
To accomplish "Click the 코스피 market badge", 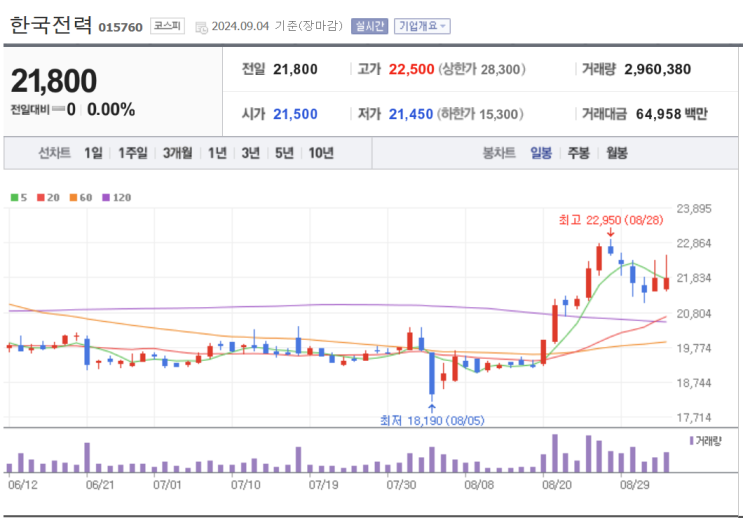I will point(166,26).
